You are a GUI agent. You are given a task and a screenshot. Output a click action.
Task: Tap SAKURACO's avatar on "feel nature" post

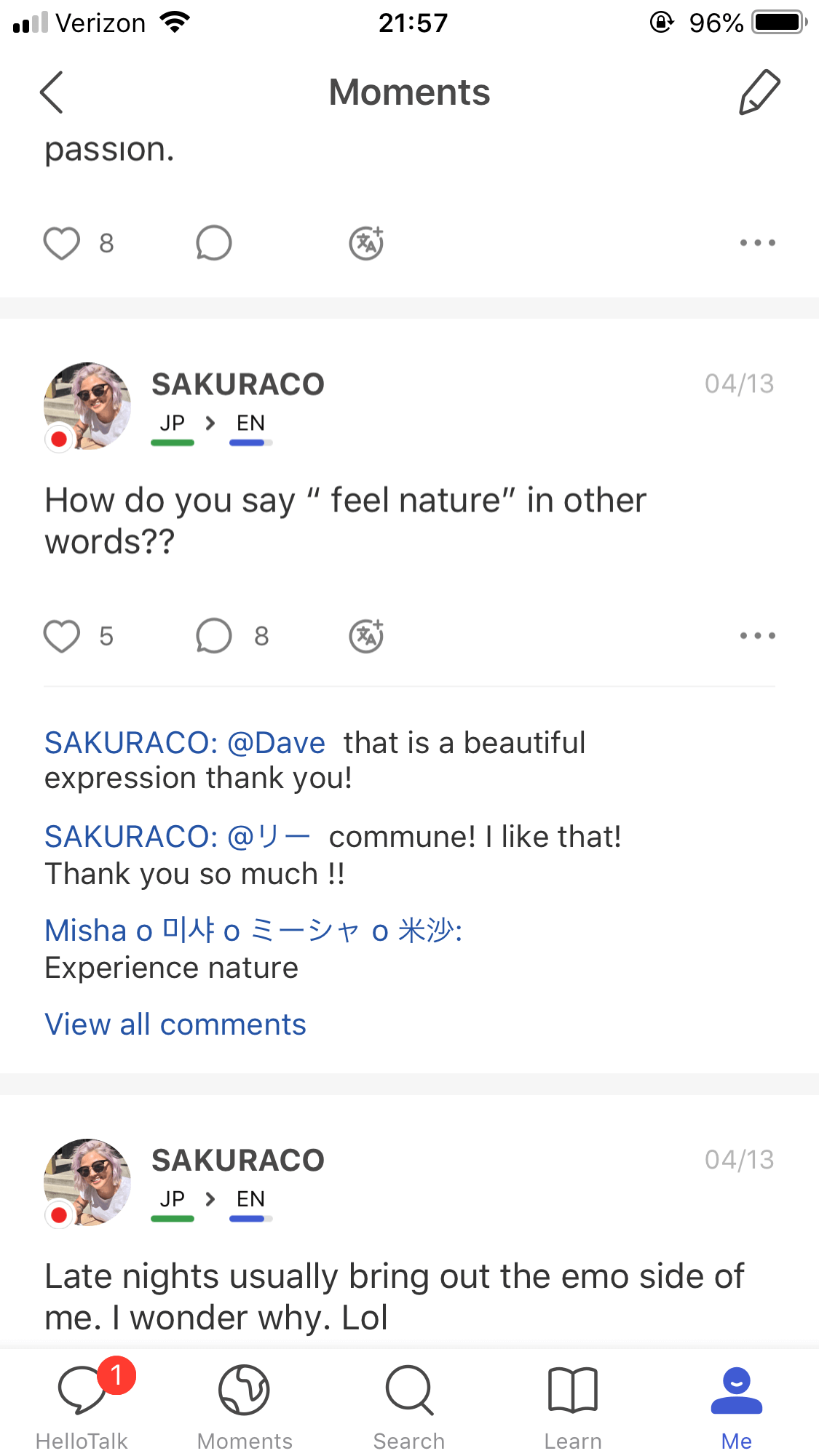click(x=87, y=406)
